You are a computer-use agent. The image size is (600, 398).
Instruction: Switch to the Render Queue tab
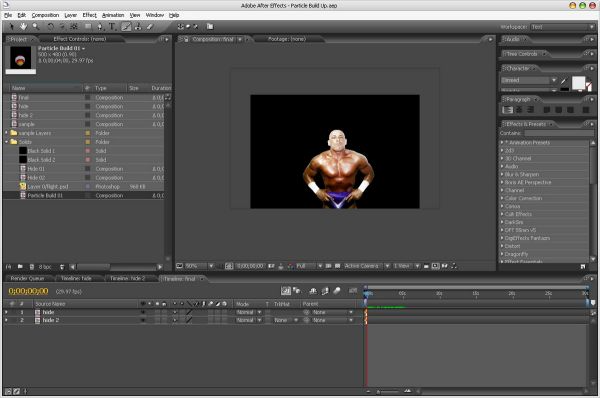click(x=27, y=279)
